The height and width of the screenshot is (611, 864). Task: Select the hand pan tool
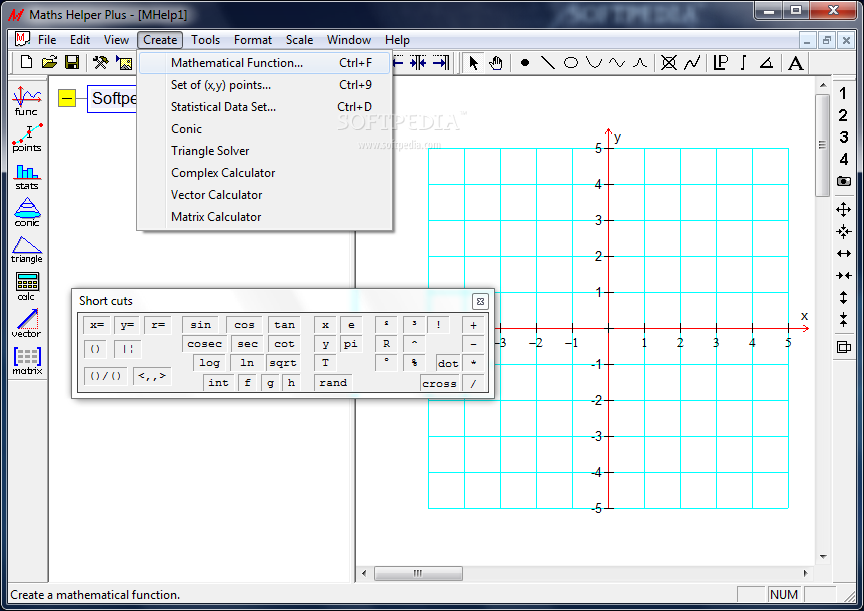coord(495,63)
